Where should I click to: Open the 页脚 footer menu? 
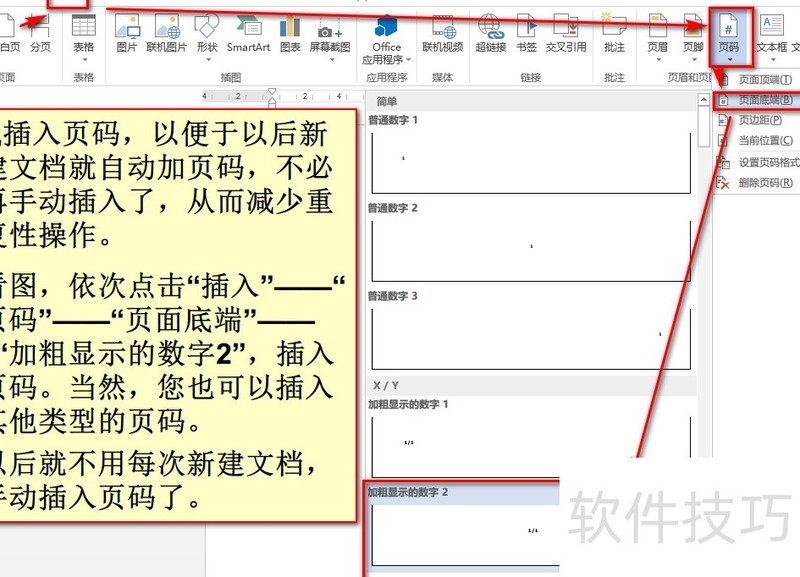[693, 37]
